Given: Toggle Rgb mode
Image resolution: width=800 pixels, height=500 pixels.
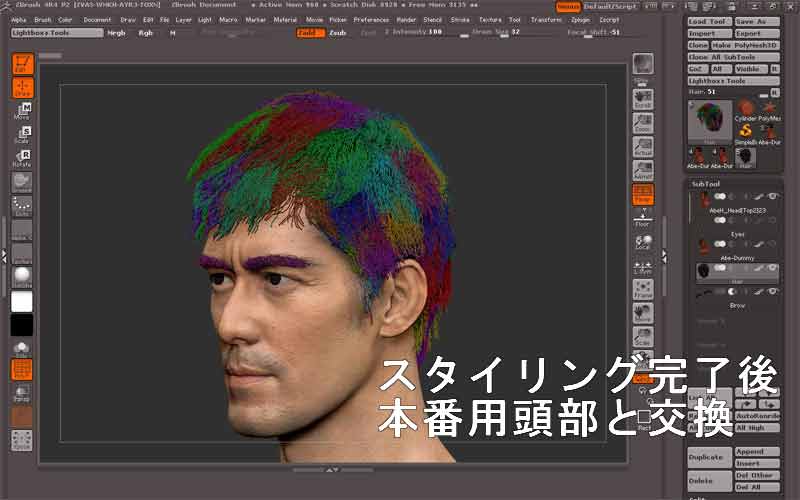Looking at the screenshot, I should point(146,33).
